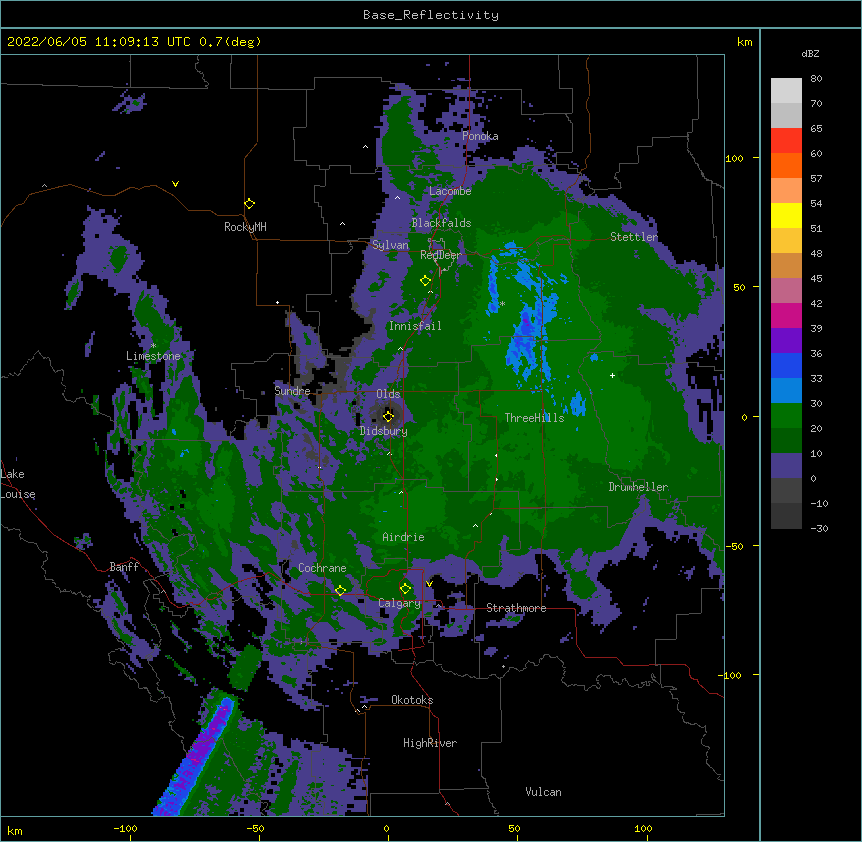Click the yellow V marker northwest of RockyMH
This screenshot has width=862, height=842.
(175, 184)
